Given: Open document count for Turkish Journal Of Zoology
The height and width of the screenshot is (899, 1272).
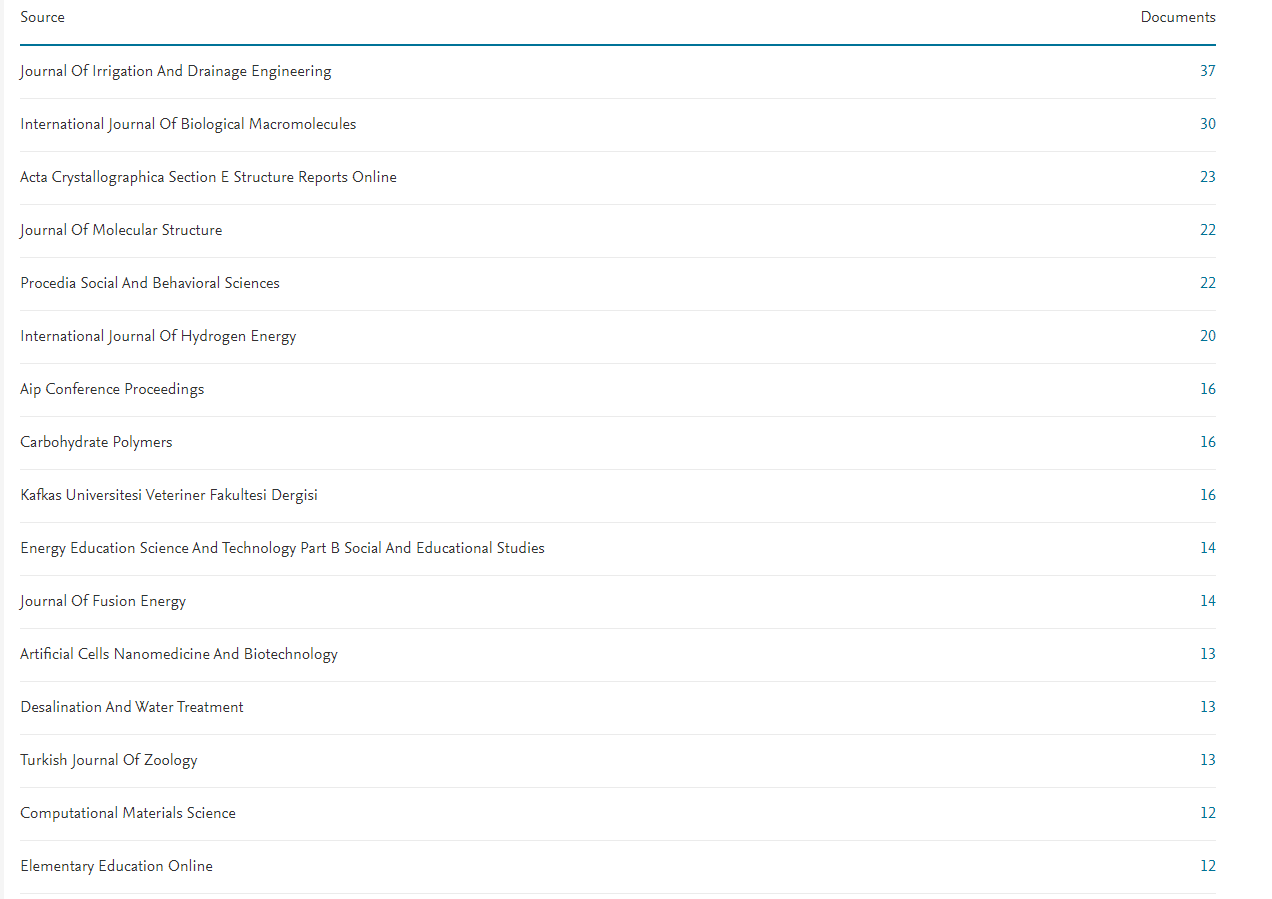Looking at the screenshot, I should point(1207,760).
